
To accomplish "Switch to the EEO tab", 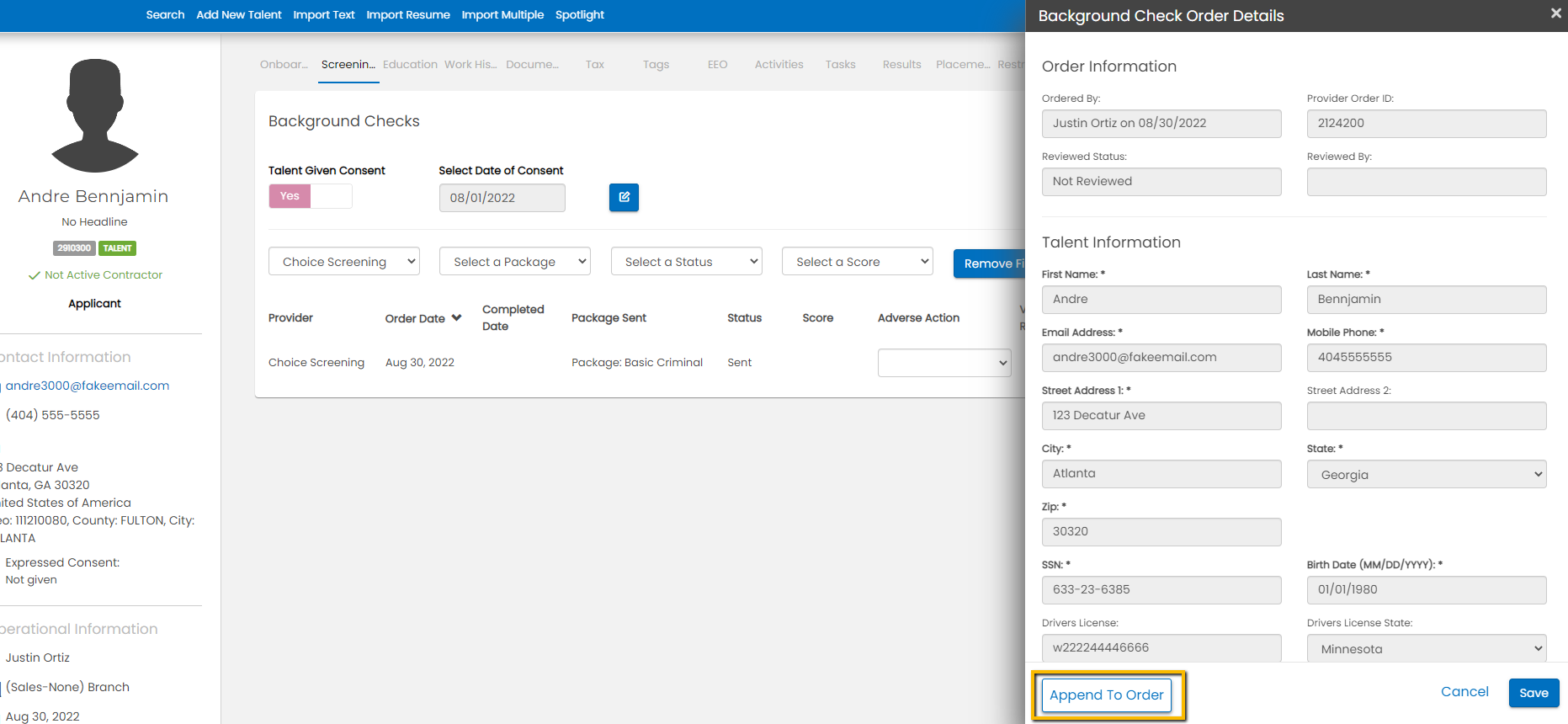I will point(718,65).
